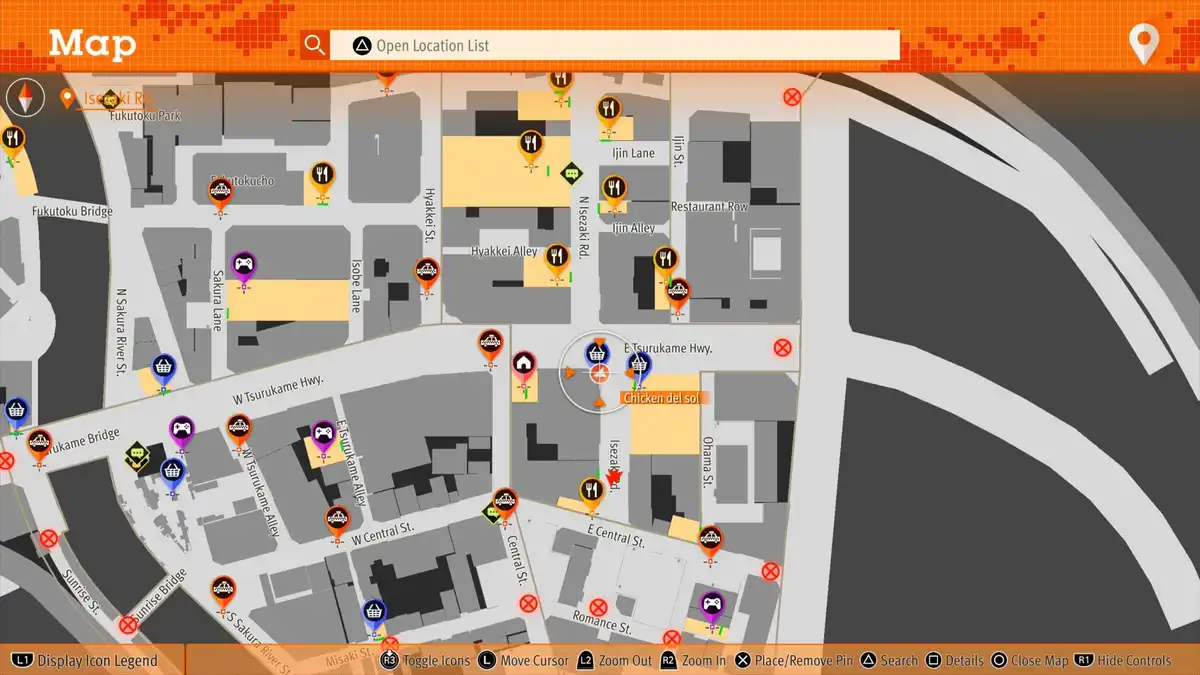Select the restaurant marker on Hyakkei Alley
The width and height of the screenshot is (1200, 675).
click(x=557, y=258)
